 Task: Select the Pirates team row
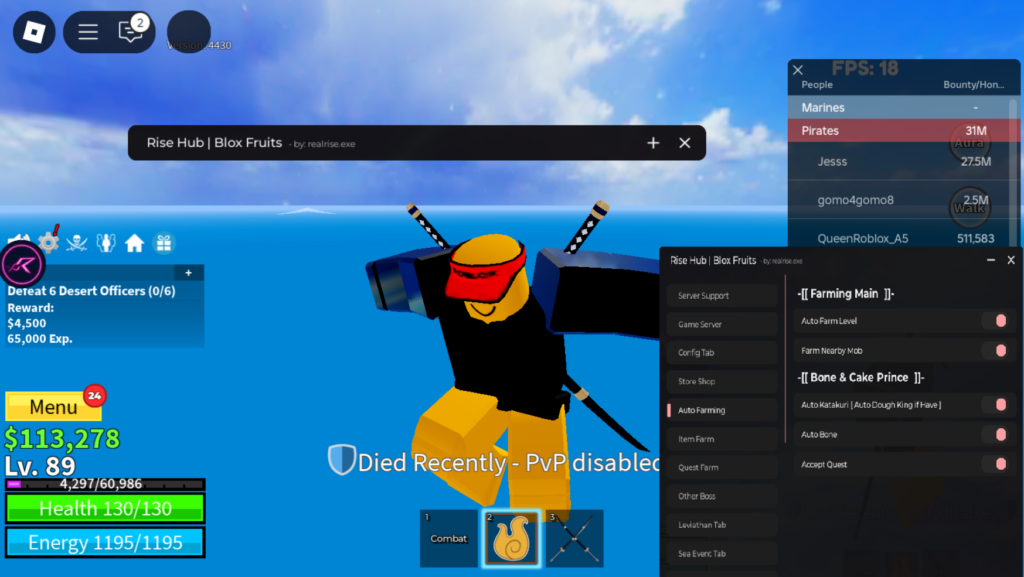(899, 131)
